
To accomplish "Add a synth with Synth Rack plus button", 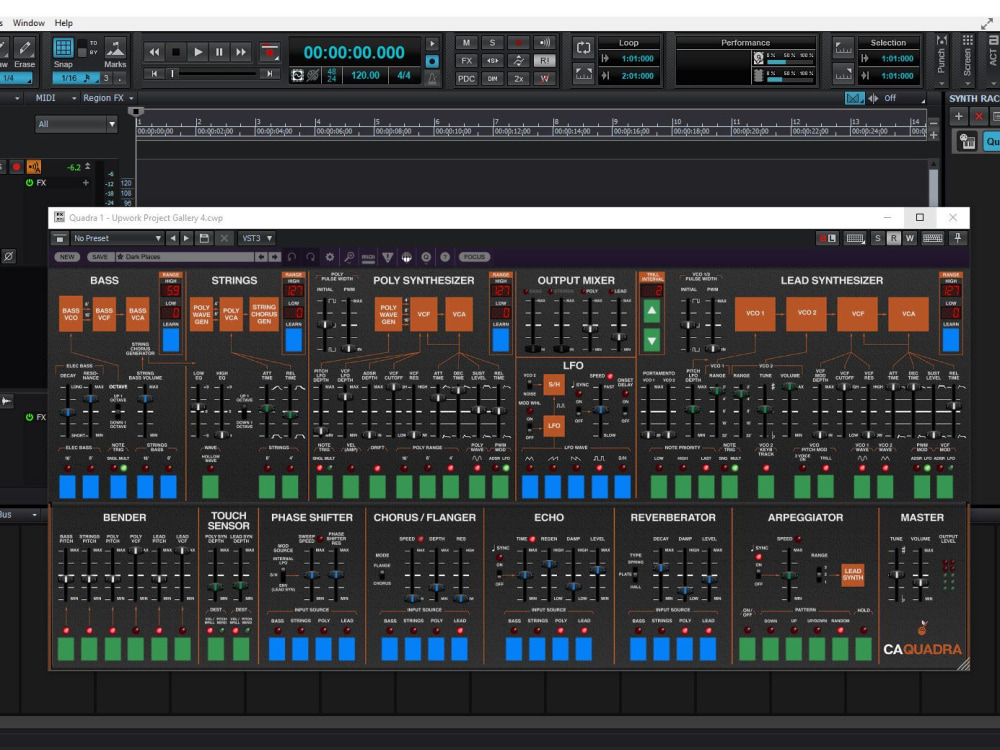I will tap(958, 116).
